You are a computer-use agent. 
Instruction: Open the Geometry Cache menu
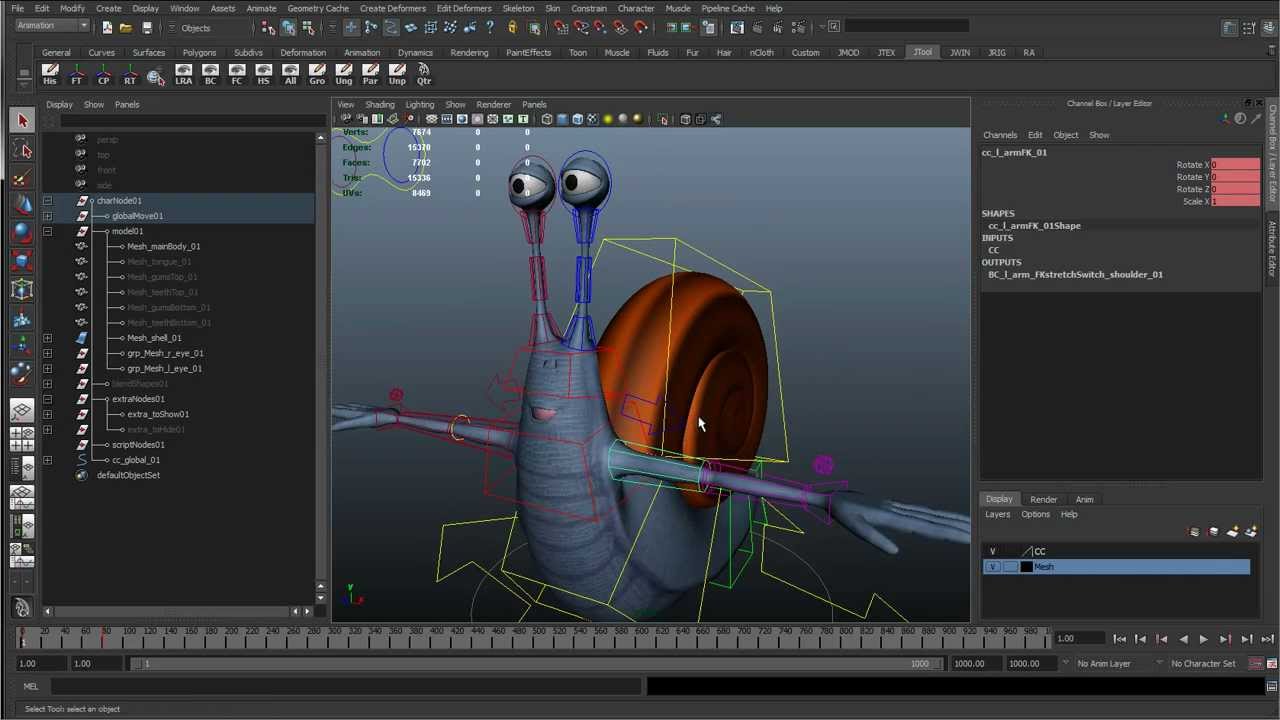coord(318,8)
